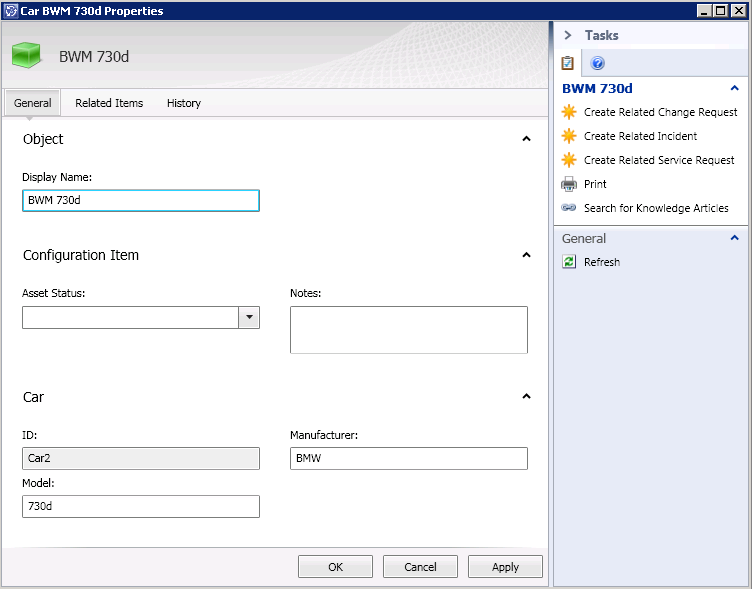Collapse the Object section
752x589 pixels.
(526, 139)
